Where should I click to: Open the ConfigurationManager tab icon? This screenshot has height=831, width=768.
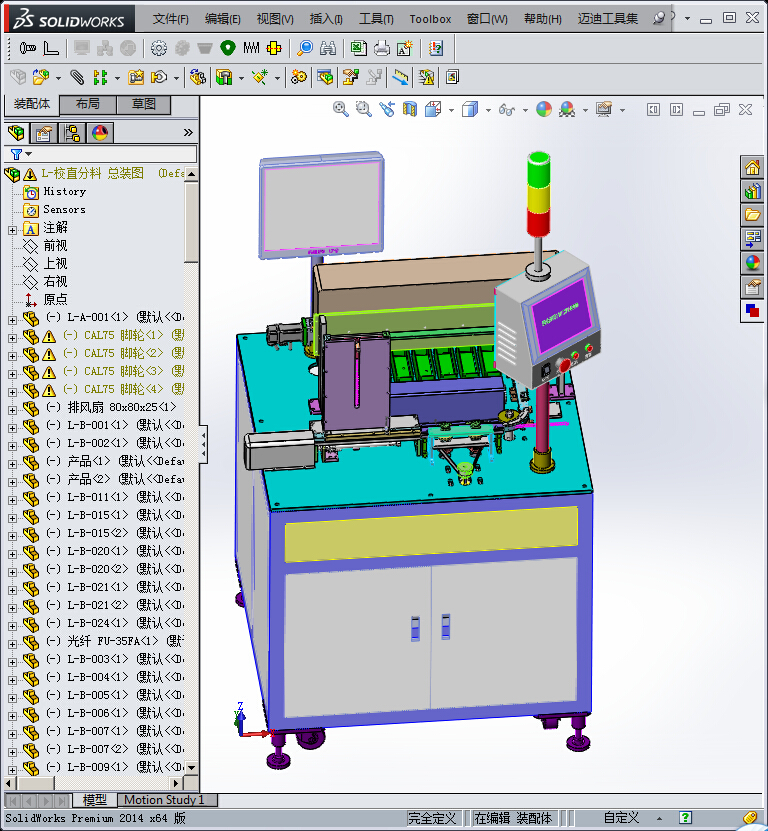point(72,133)
